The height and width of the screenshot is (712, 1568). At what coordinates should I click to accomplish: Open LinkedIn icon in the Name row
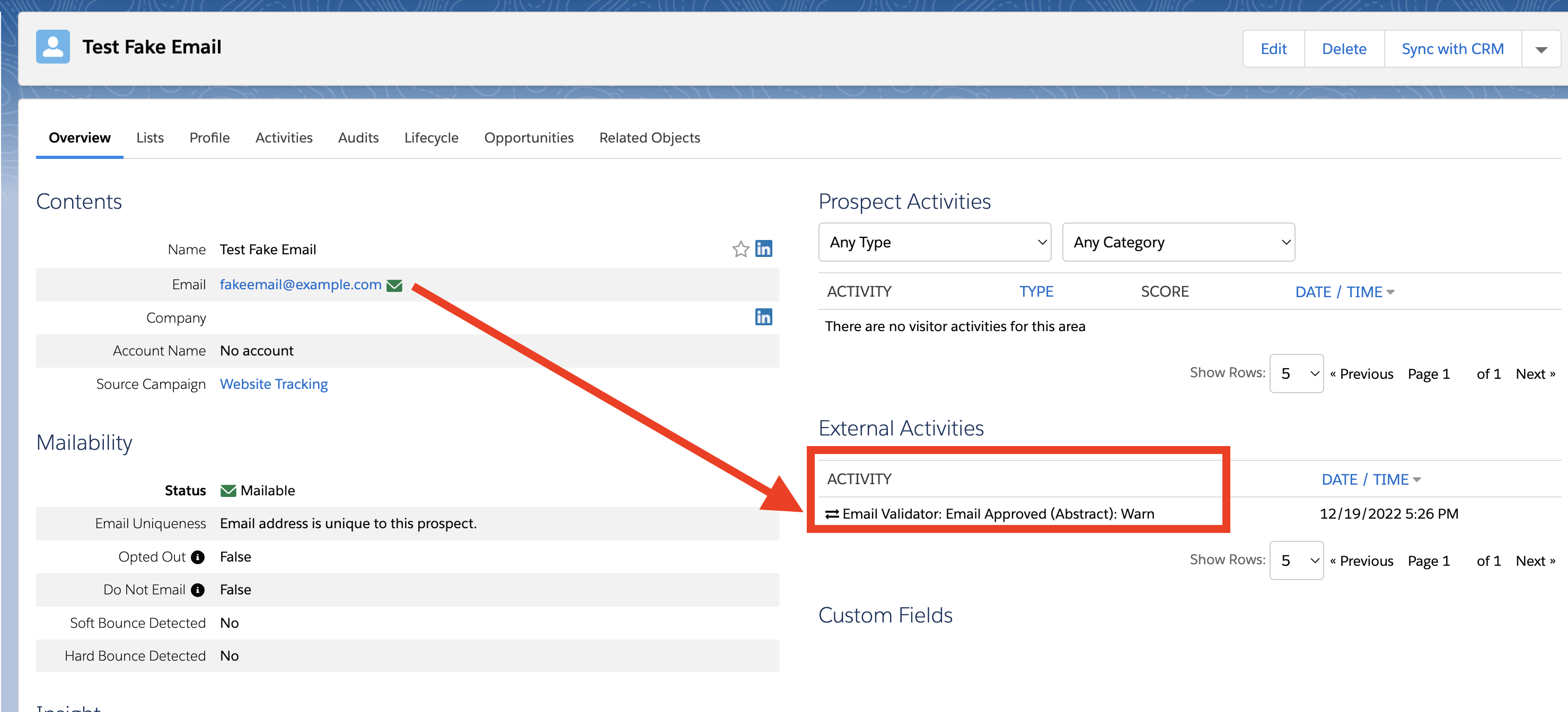point(763,248)
